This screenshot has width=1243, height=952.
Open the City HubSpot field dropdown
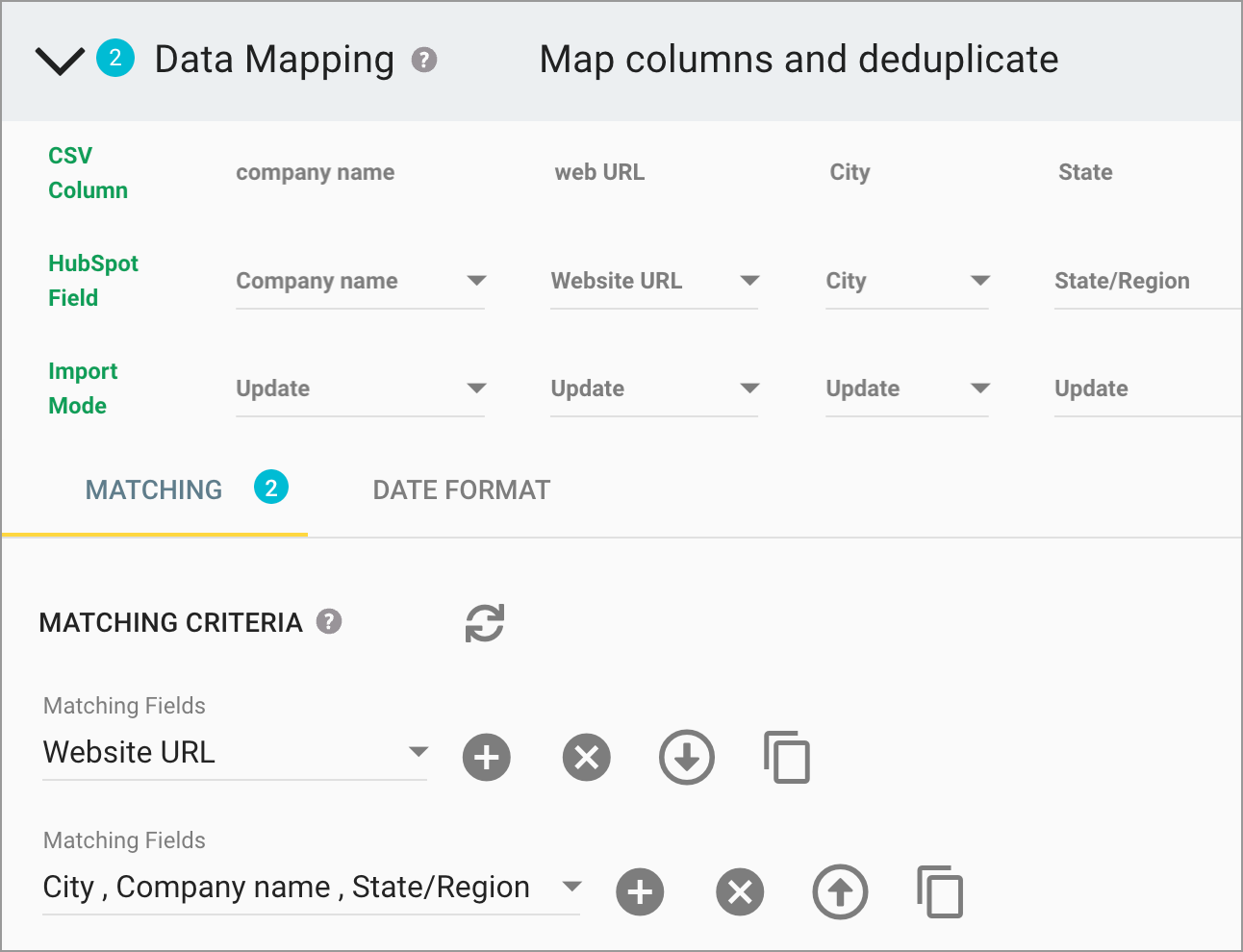click(x=907, y=281)
